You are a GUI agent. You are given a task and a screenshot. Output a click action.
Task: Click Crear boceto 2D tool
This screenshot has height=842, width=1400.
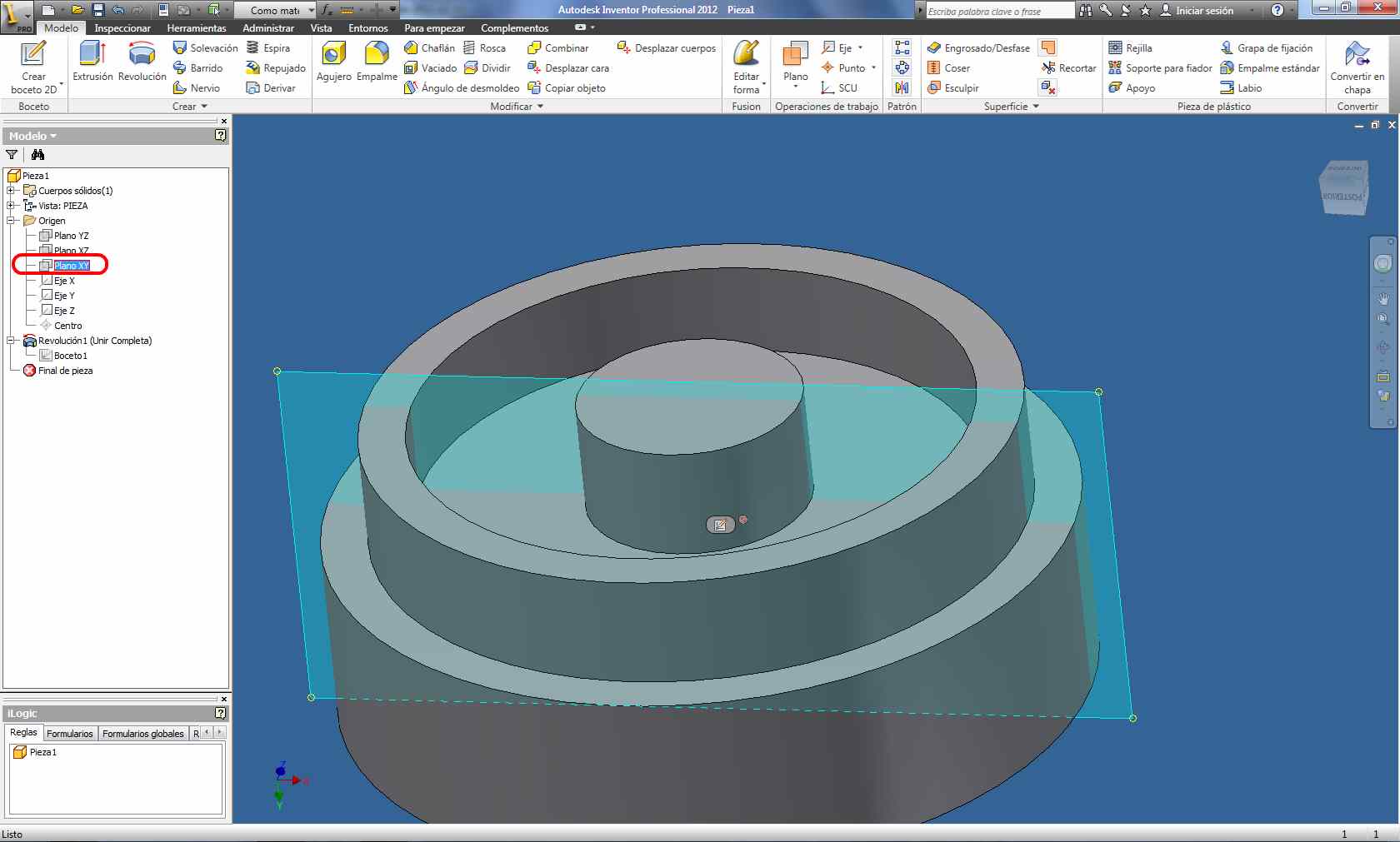pyautogui.click(x=33, y=67)
